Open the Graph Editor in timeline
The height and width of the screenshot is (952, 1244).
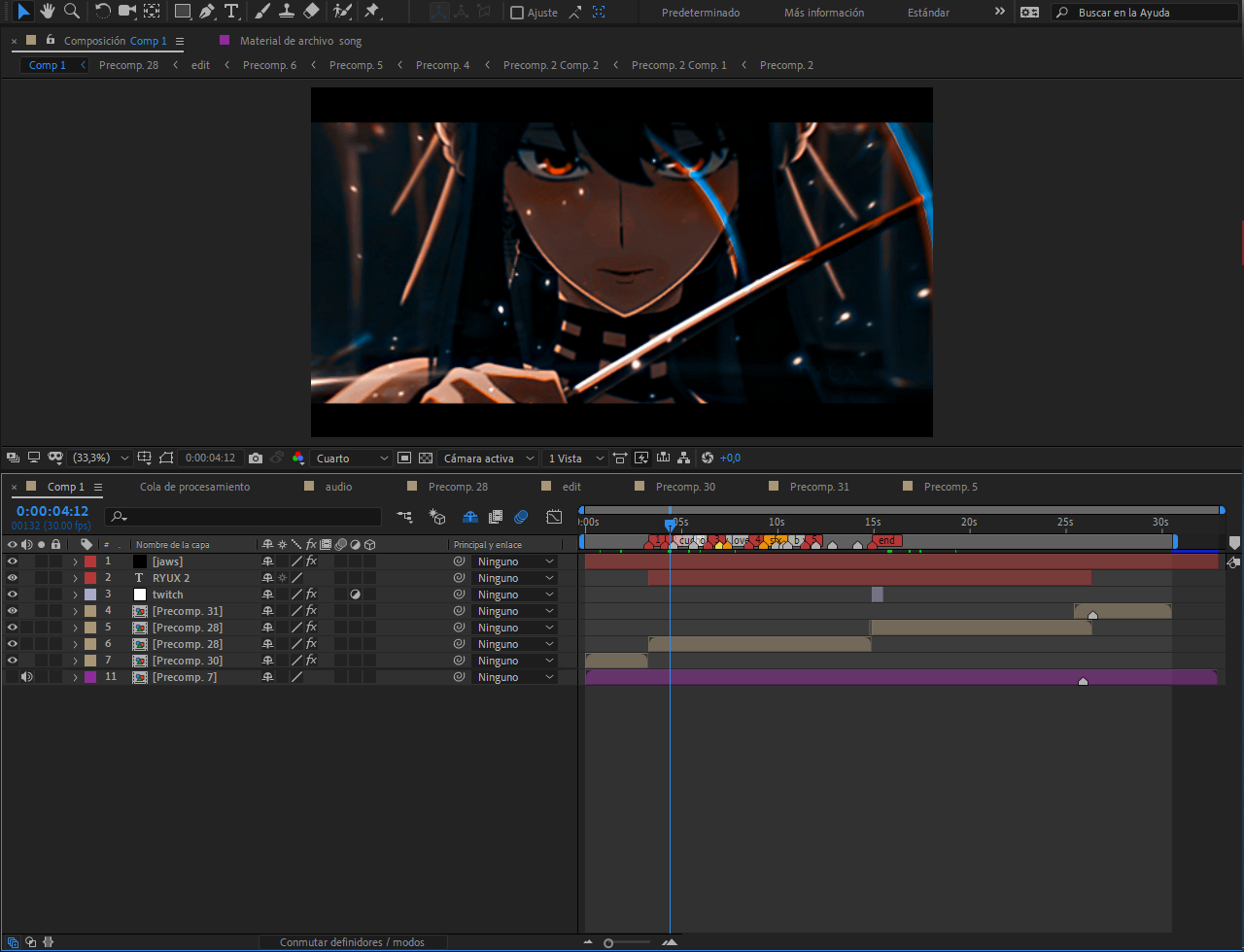coord(554,517)
